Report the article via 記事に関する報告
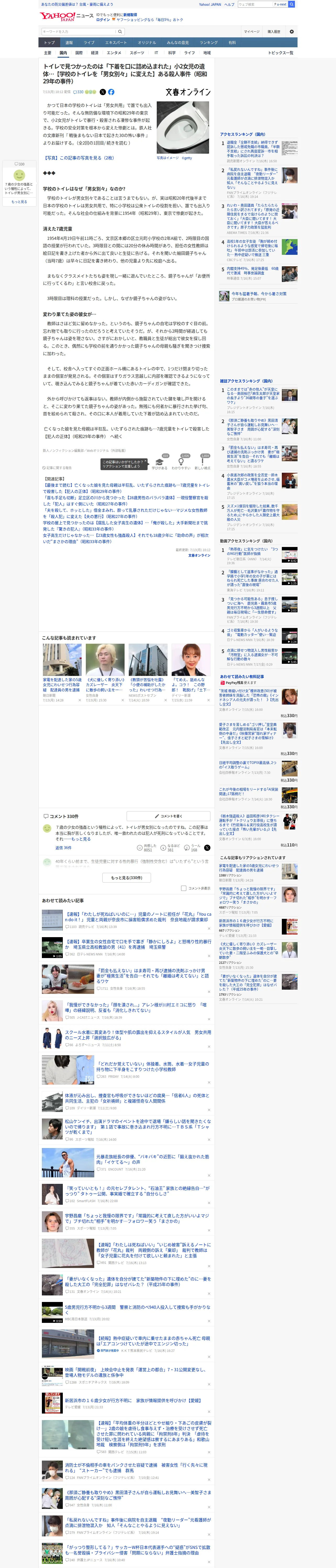 (57, 468)
